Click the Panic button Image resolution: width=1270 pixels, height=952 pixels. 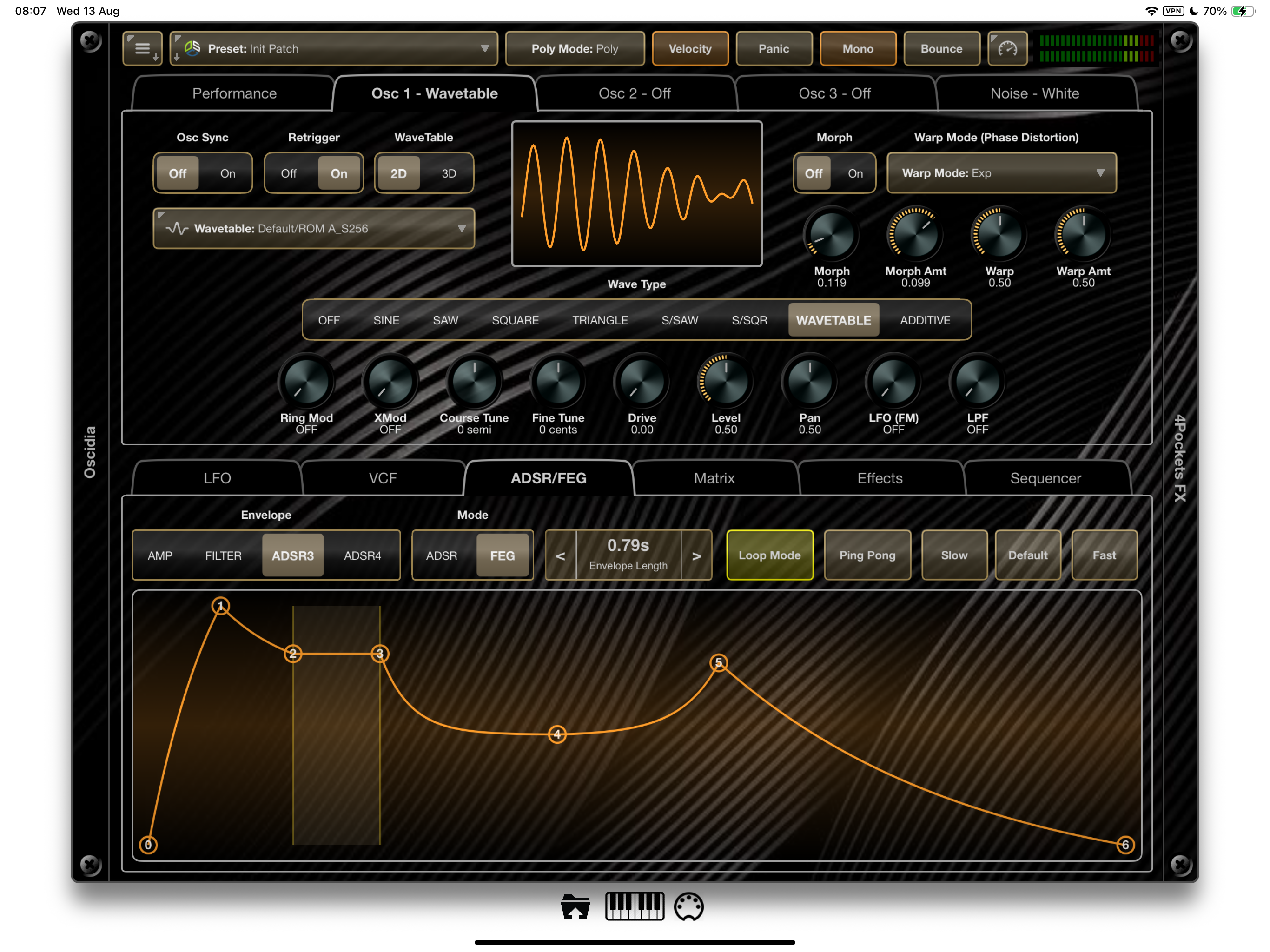point(774,49)
